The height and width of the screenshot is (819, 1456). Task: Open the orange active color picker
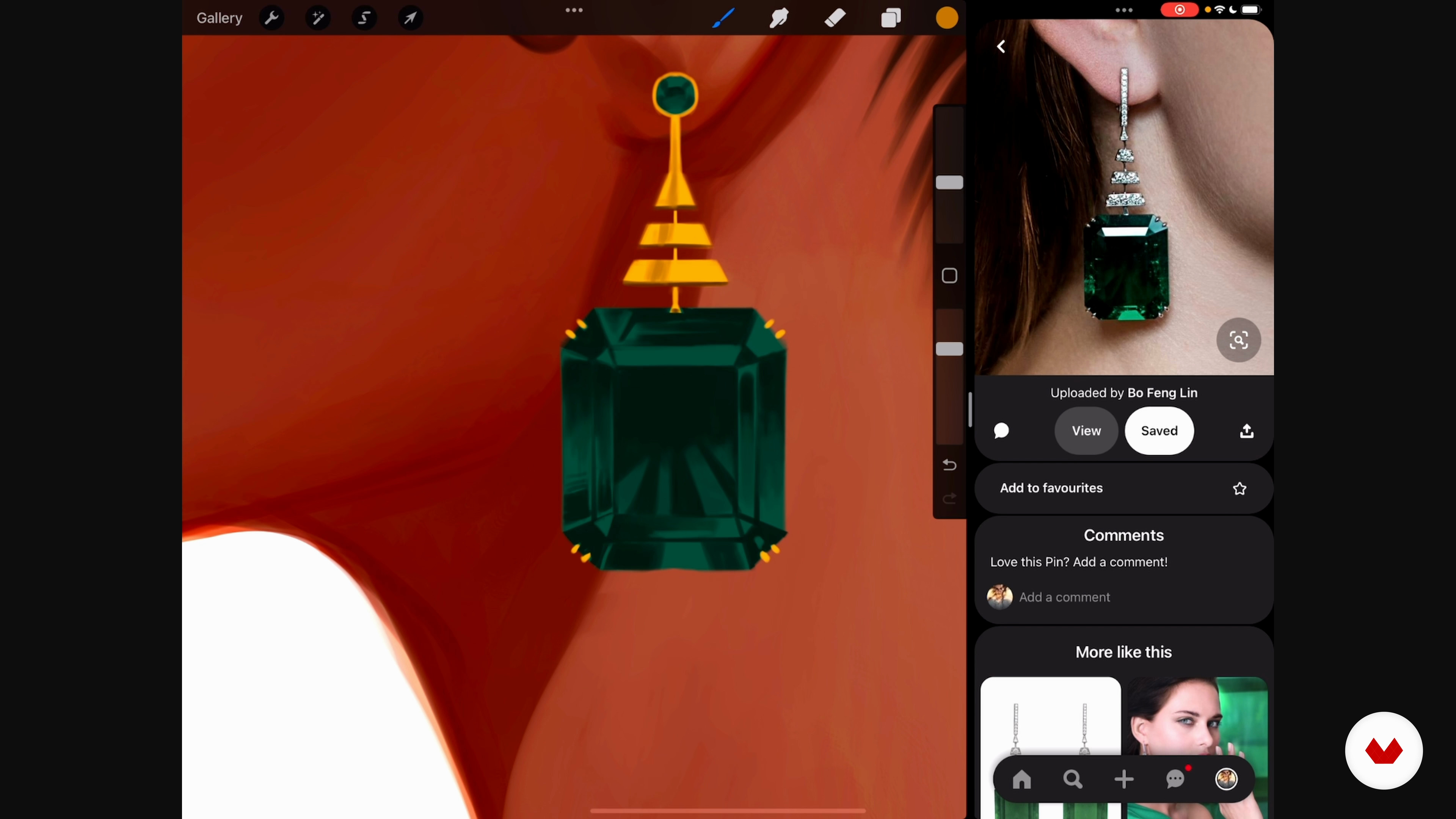[x=947, y=18]
